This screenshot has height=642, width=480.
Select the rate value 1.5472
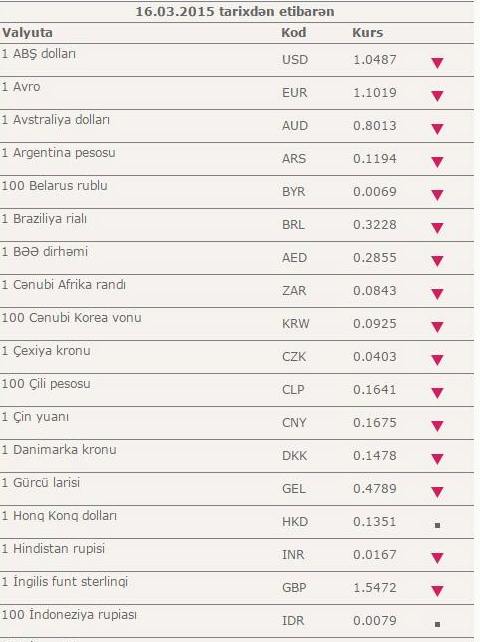point(375,588)
